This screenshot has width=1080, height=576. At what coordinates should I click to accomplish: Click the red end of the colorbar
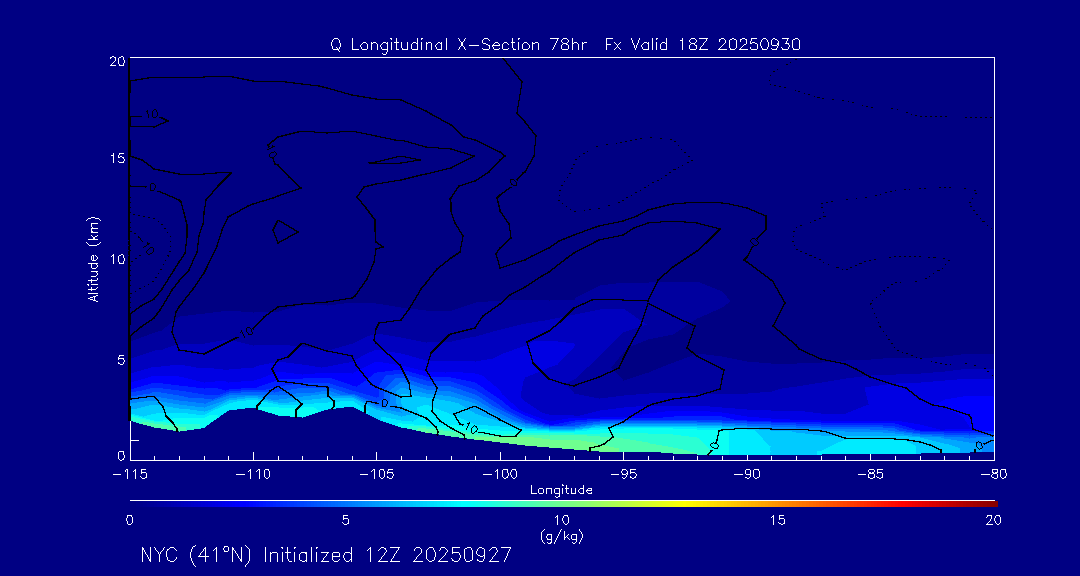coord(985,502)
